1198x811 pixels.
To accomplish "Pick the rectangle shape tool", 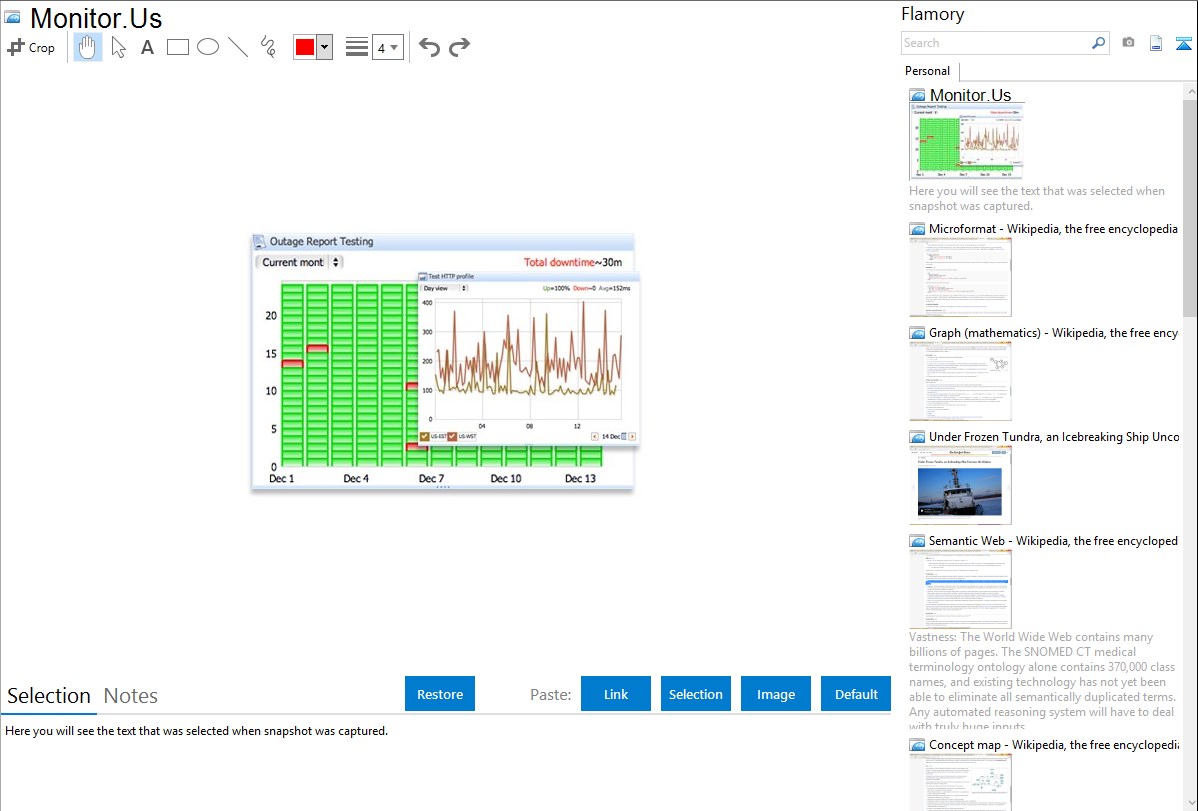I will click(x=178, y=47).
